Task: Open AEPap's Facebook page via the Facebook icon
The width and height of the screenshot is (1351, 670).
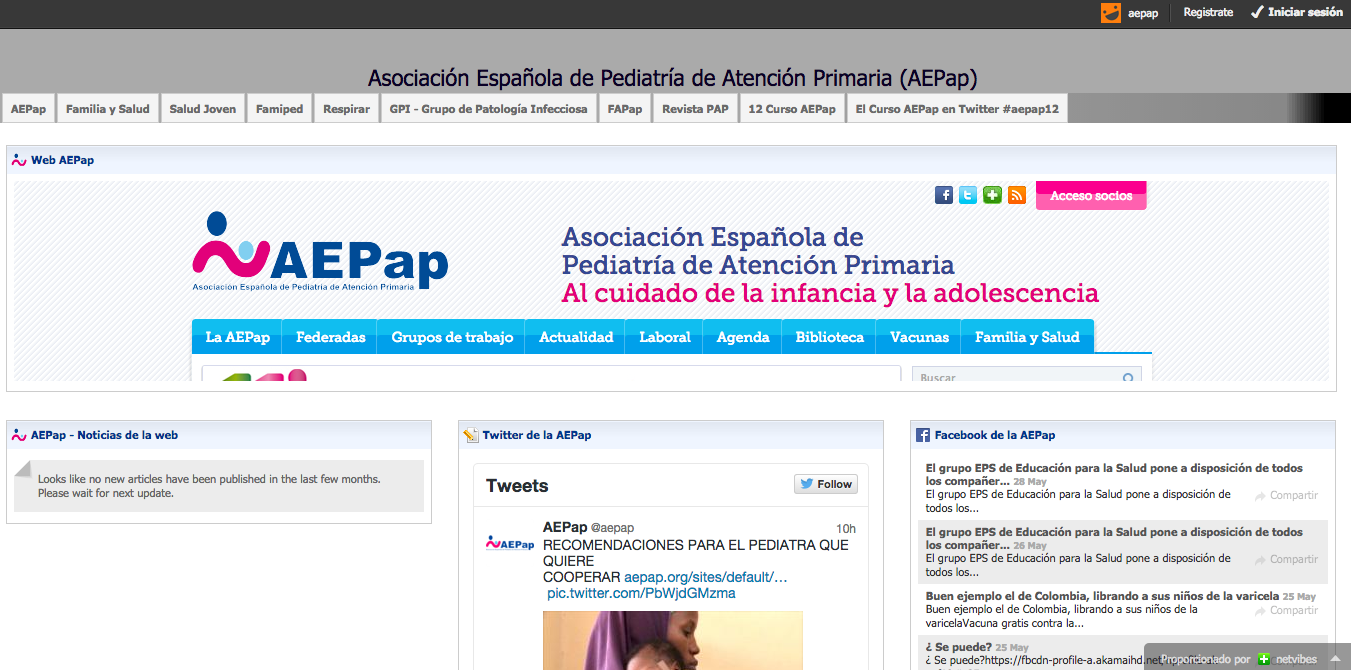Action: tap(943, 195)
